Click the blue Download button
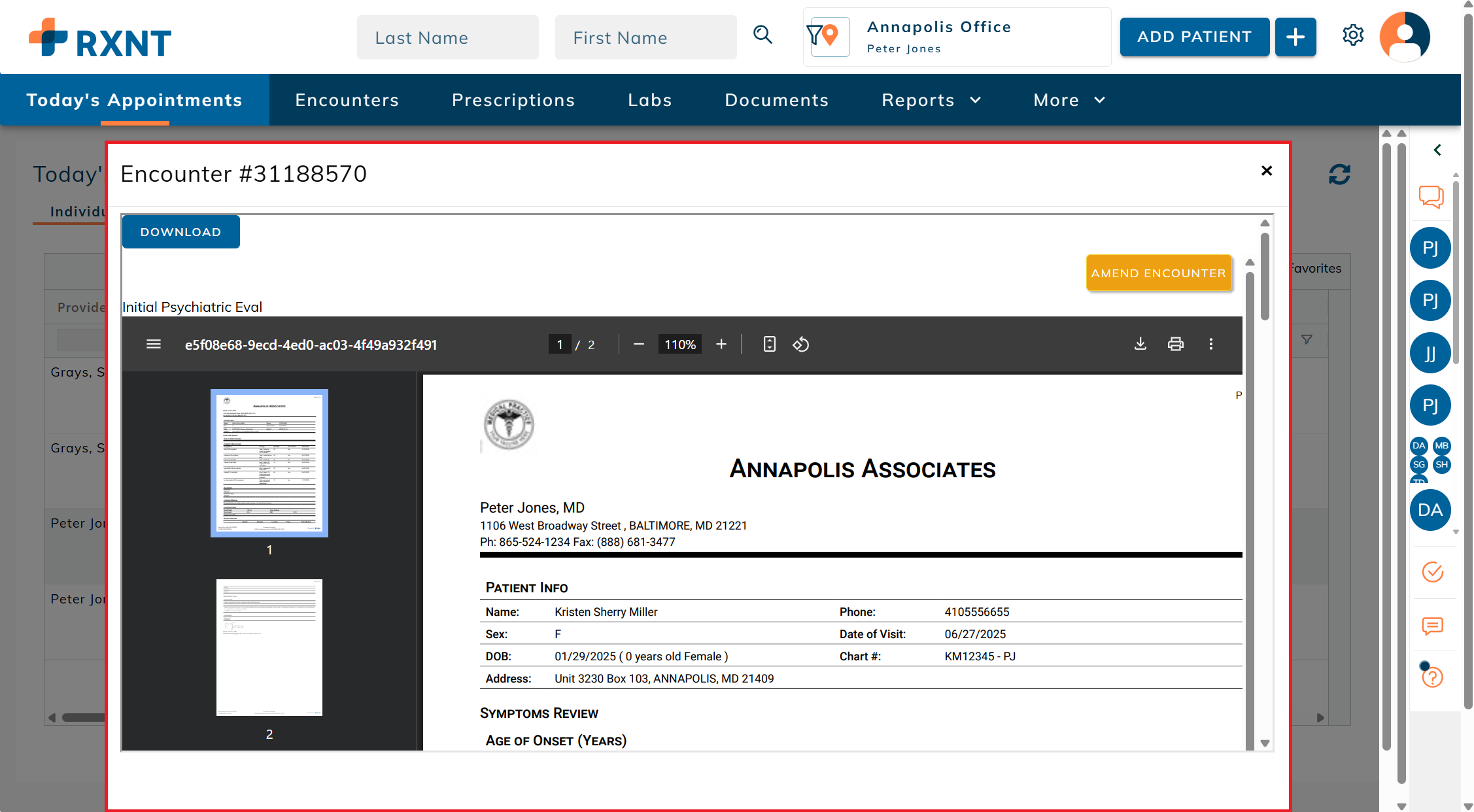The width and height of the screenshot is (1474, 812). coord(180,232)
